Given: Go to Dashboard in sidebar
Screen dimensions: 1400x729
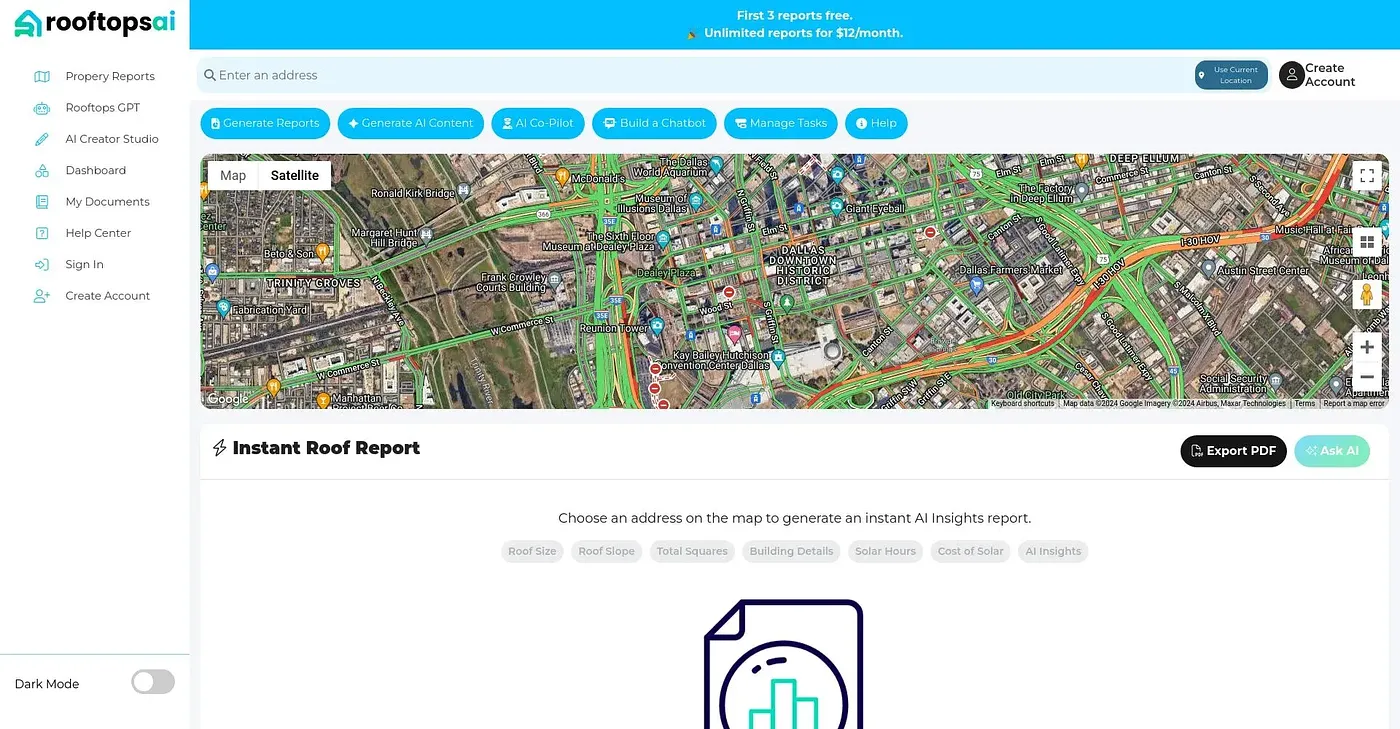Looking at the screenshot, I should [96, 170].
